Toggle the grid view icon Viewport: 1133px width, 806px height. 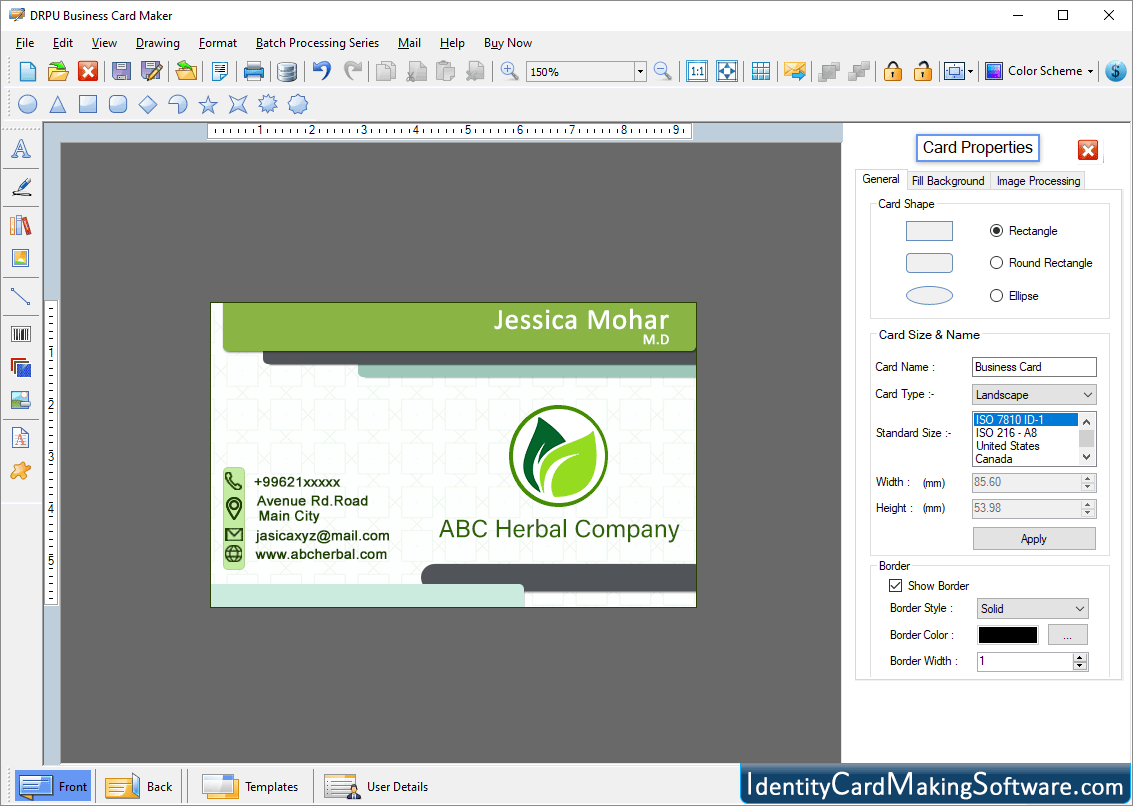(x=760, y=71)
